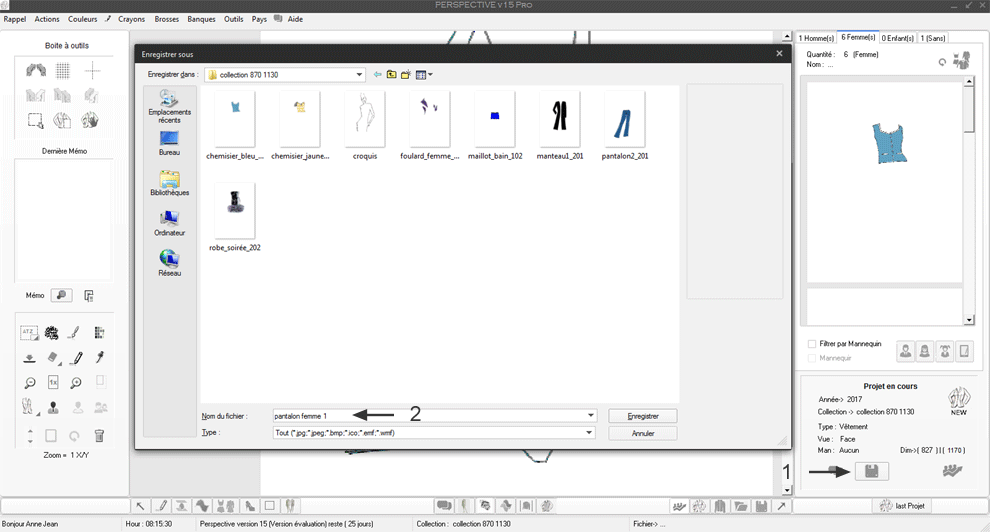Screen dimensions: 990x532
Task: Click the Nom du fichier text field
Action: pos(428,415)
